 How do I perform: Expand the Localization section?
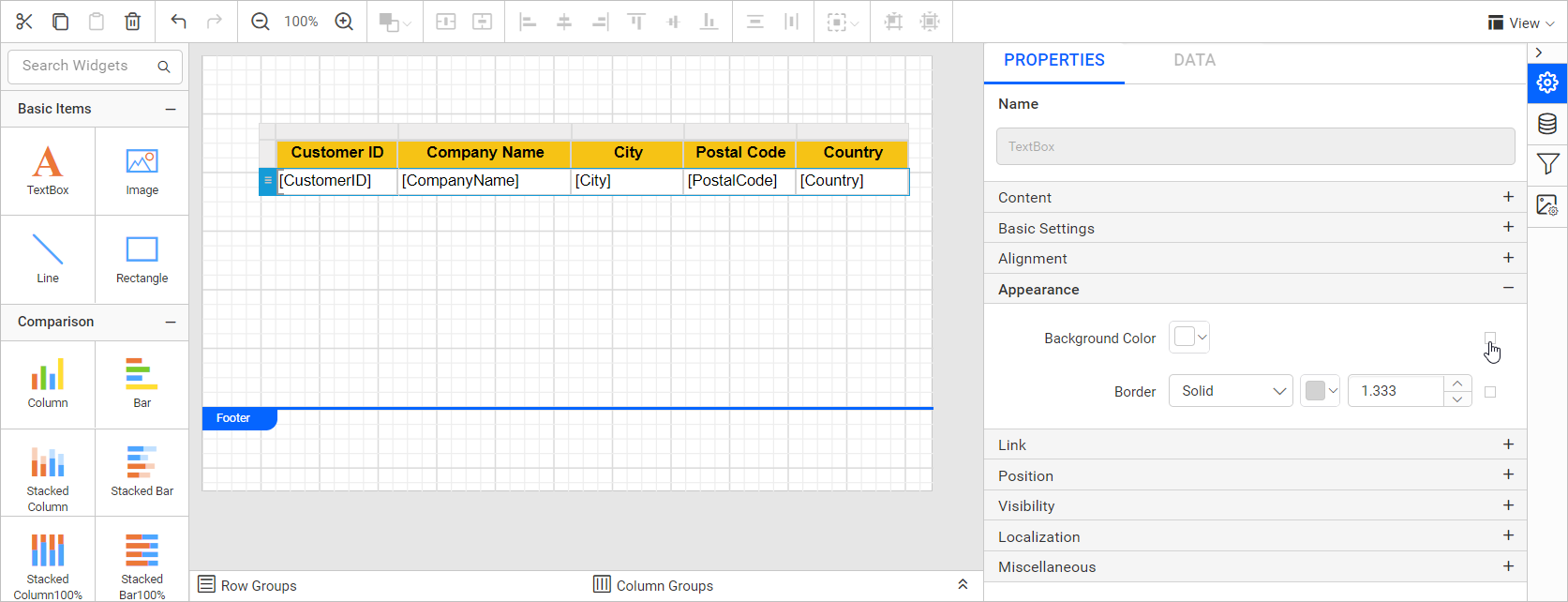coord(1255,536)
